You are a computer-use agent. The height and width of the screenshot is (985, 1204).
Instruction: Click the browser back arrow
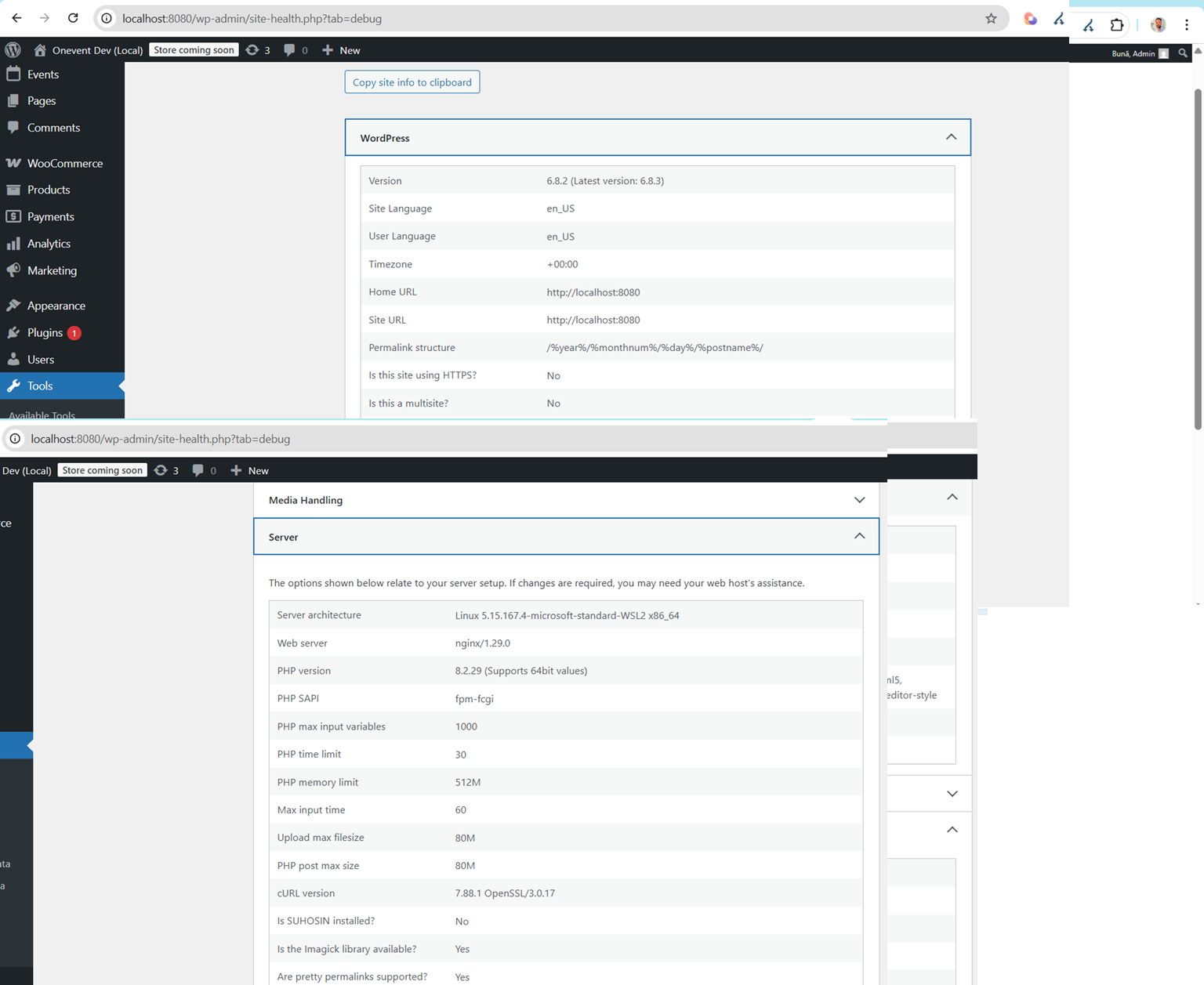[x=16, y=18]
